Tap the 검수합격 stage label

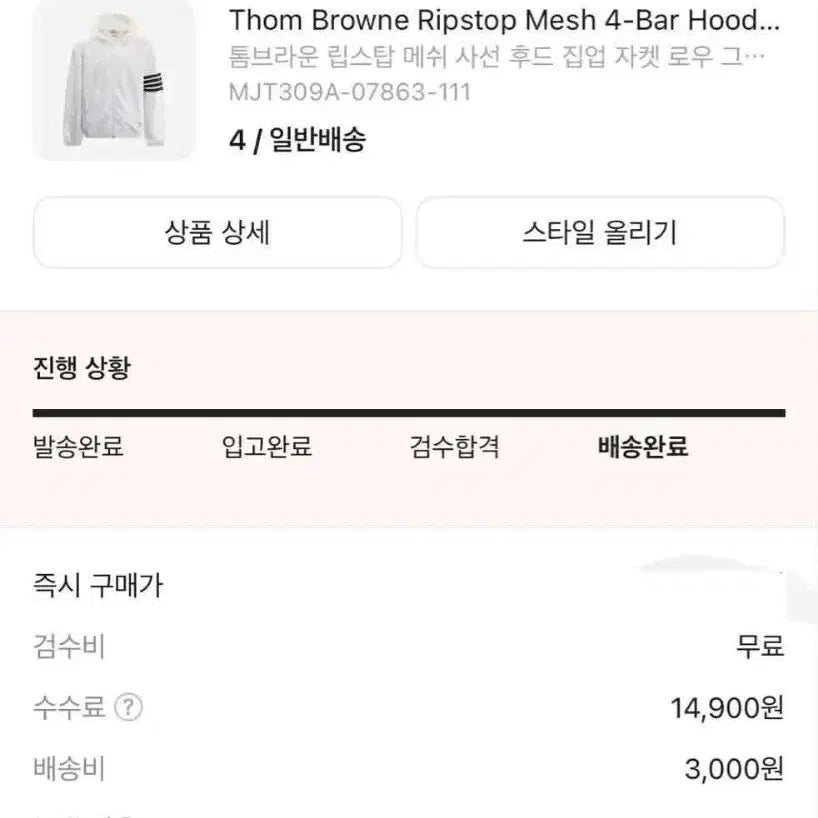tap(452, 448)
